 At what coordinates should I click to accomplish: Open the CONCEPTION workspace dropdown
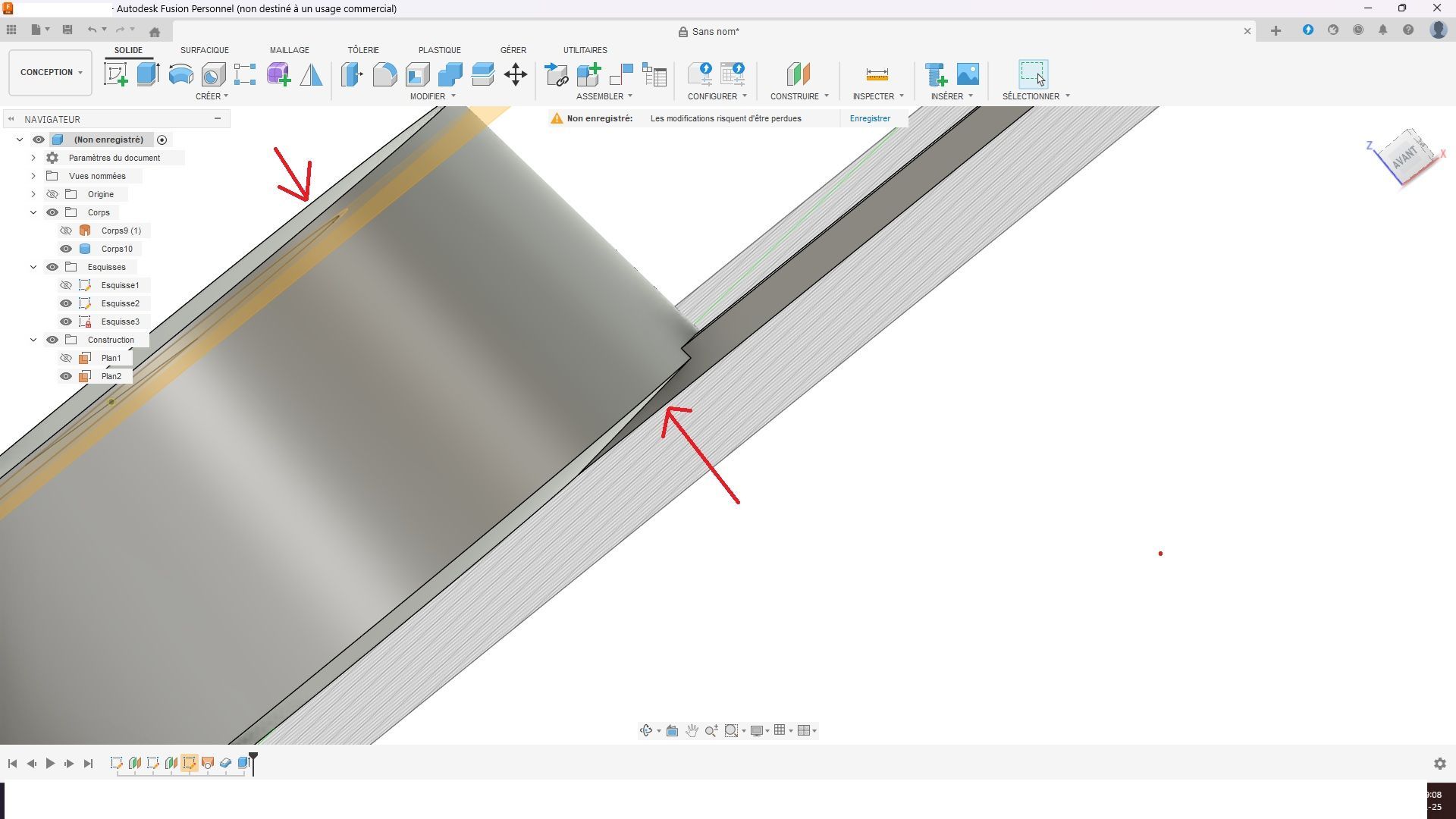(51, 72)
